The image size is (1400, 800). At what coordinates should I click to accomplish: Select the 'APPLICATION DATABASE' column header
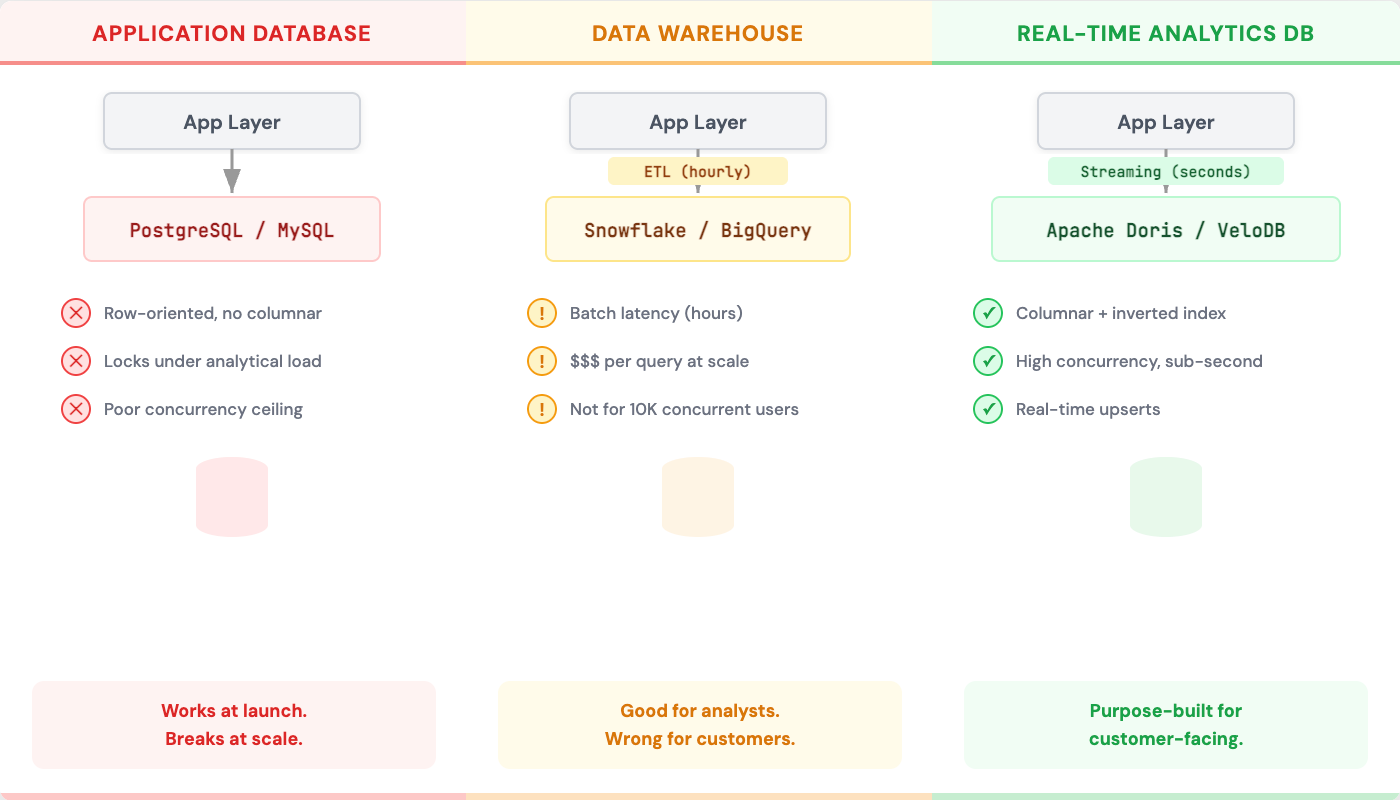tap(232, 33)
